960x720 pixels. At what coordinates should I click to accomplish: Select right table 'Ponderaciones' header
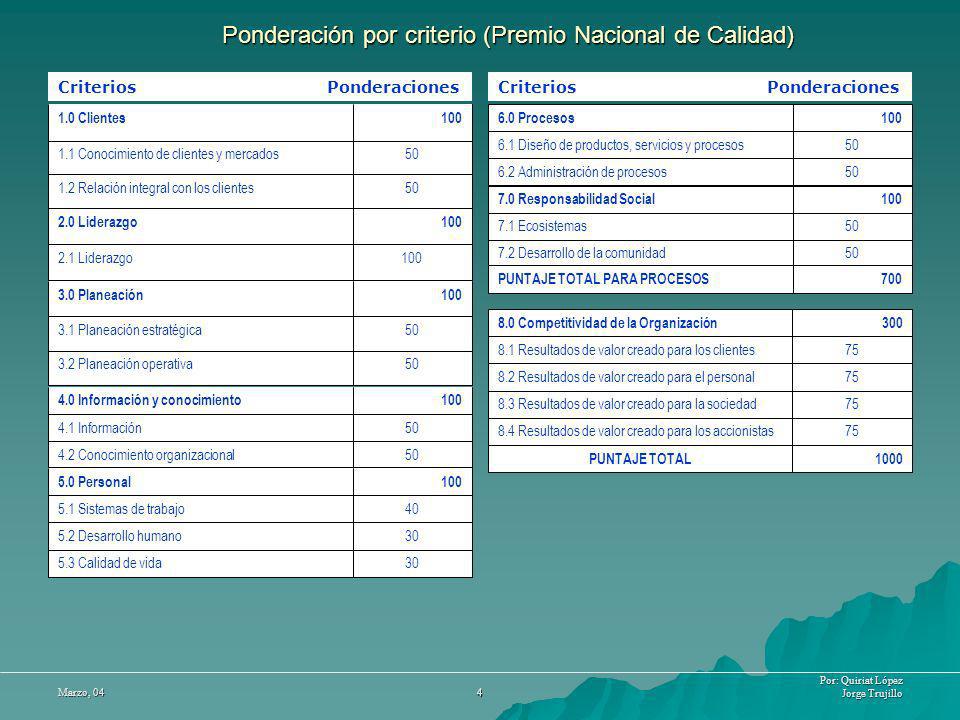(833, 87)
